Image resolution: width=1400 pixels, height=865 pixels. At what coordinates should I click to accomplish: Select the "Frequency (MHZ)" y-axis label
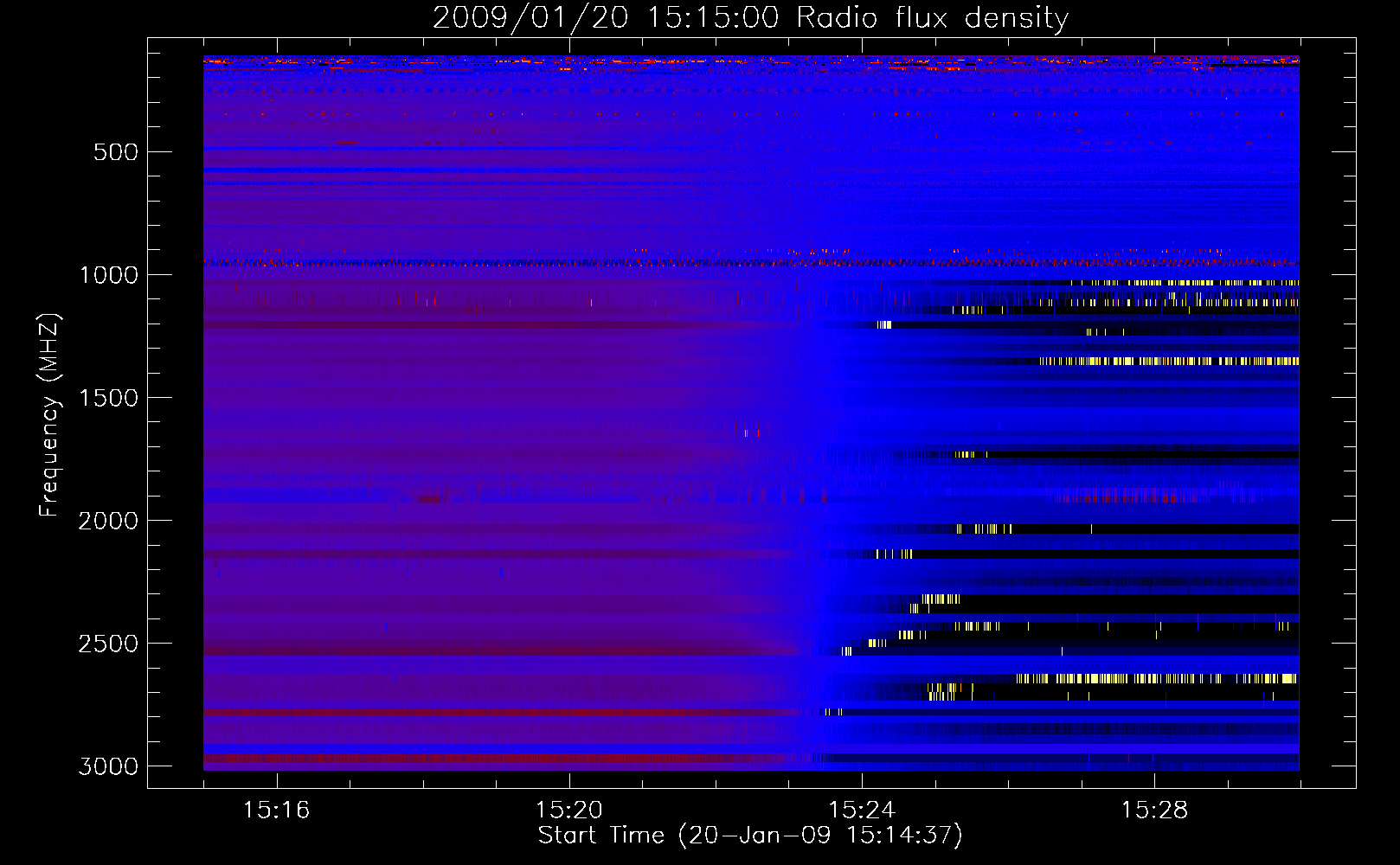pos(49,416)
